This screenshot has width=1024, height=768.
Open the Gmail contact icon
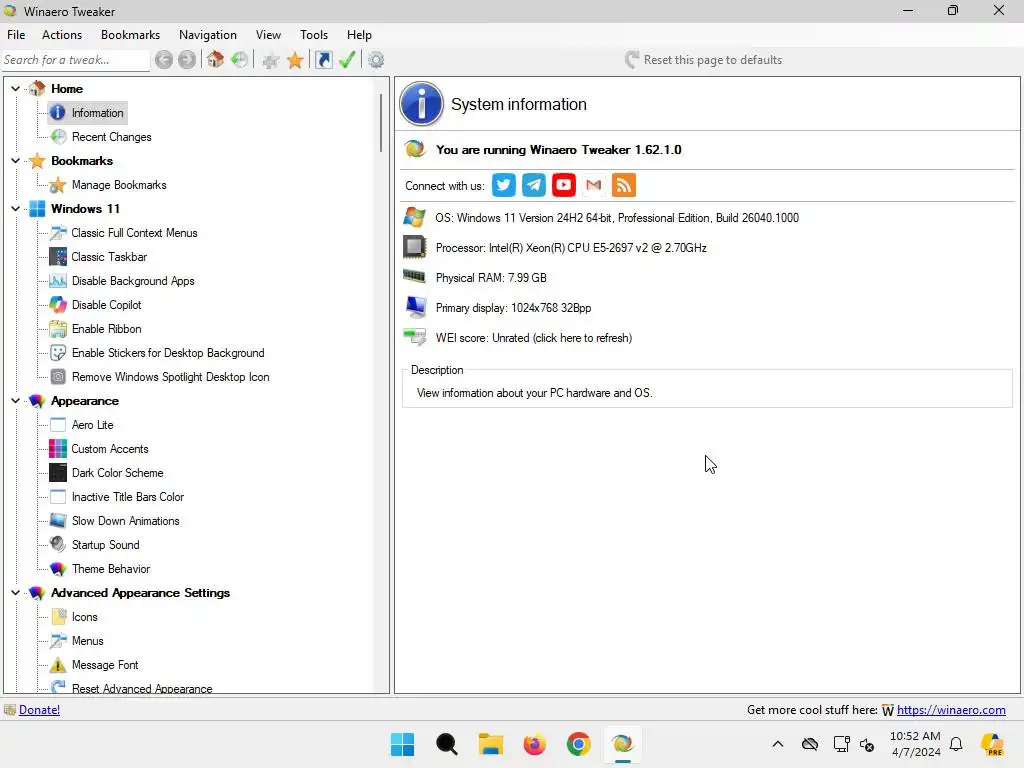tap(594, 185)
